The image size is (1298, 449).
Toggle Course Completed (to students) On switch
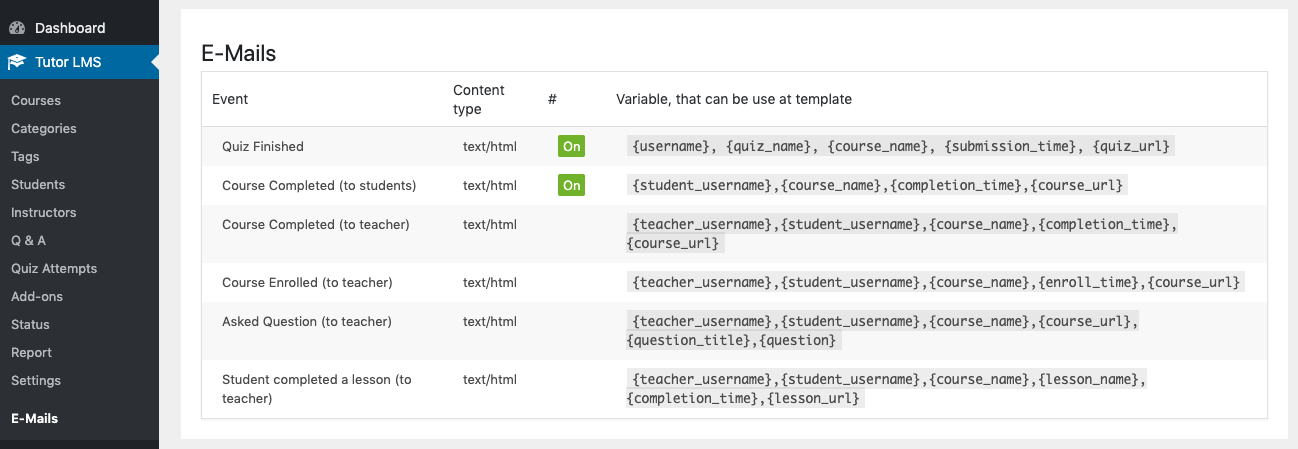click(x=572, y=185)
